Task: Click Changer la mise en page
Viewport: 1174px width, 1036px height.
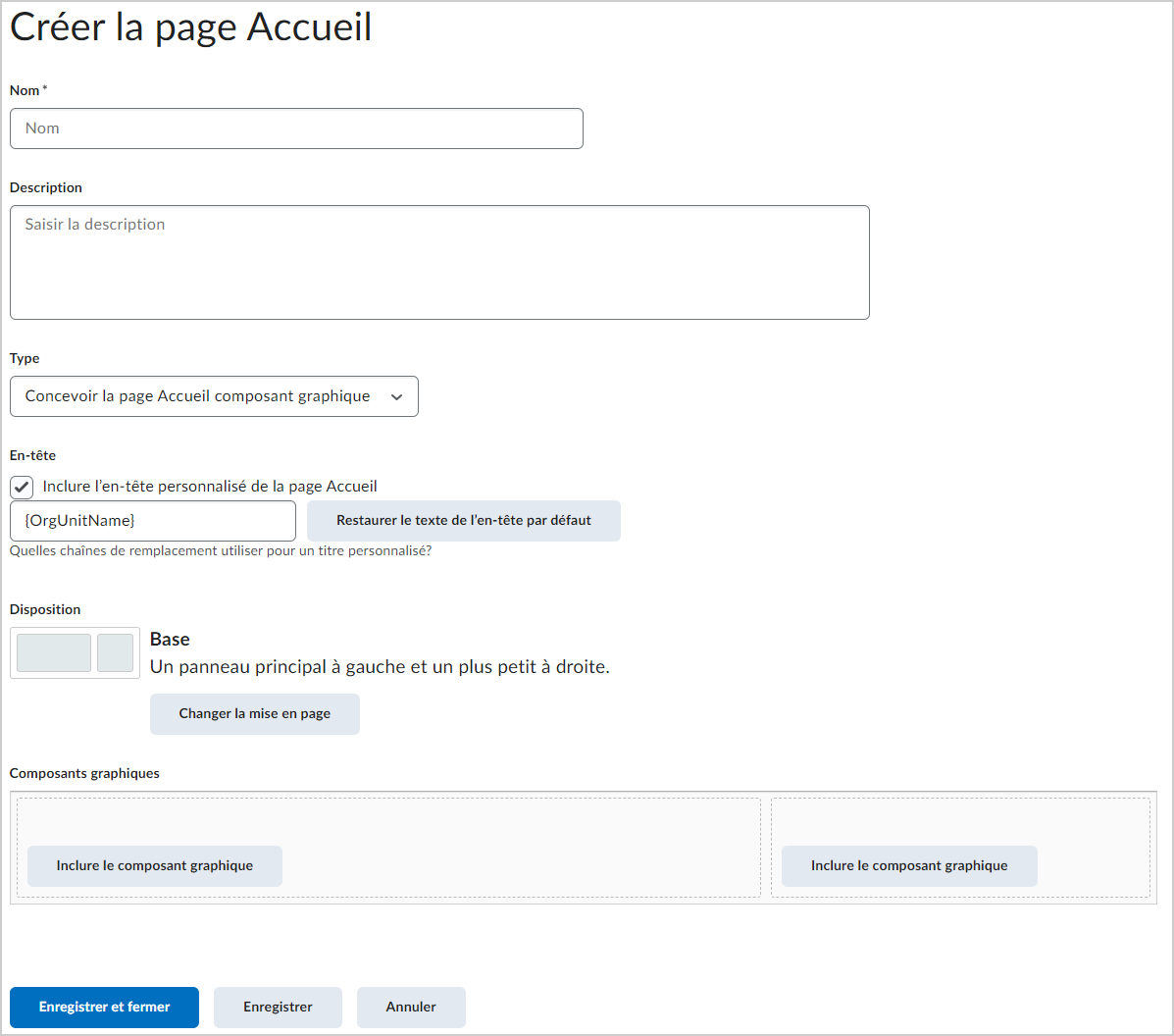Action: click(x=255, y=714)
